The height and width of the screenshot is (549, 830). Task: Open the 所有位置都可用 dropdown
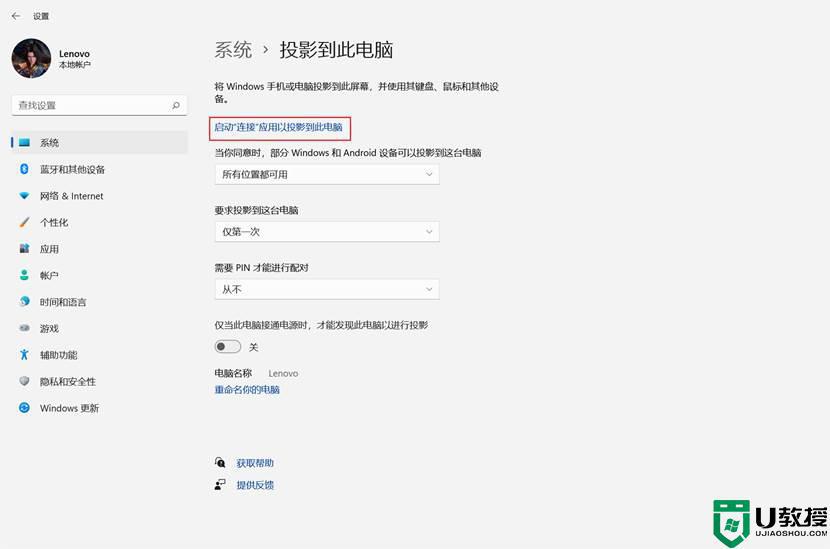pyautogui.click(x=327, y=174)
